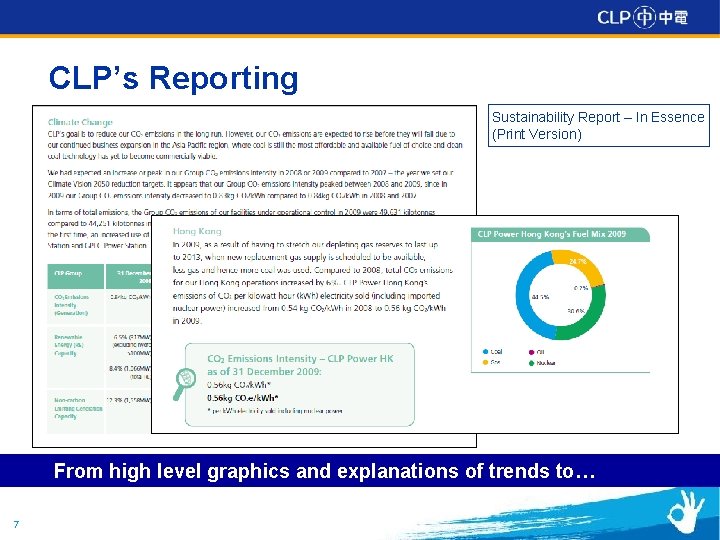The width and height of the screenshot is (720, 540).
Task: Click the Climate Change heading
Action: 80,122
